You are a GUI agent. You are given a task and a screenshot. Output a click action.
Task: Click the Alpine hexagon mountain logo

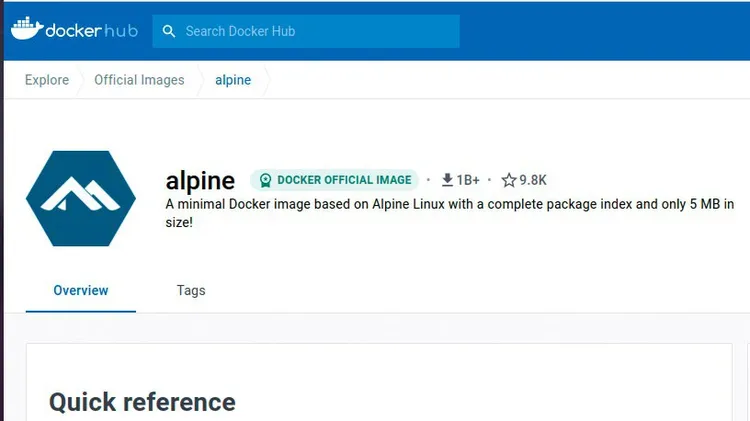[x=81, y=199]
